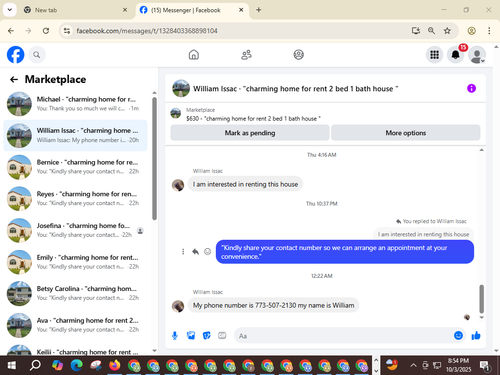Open Reyes charming home conversation

coord(75,198)
